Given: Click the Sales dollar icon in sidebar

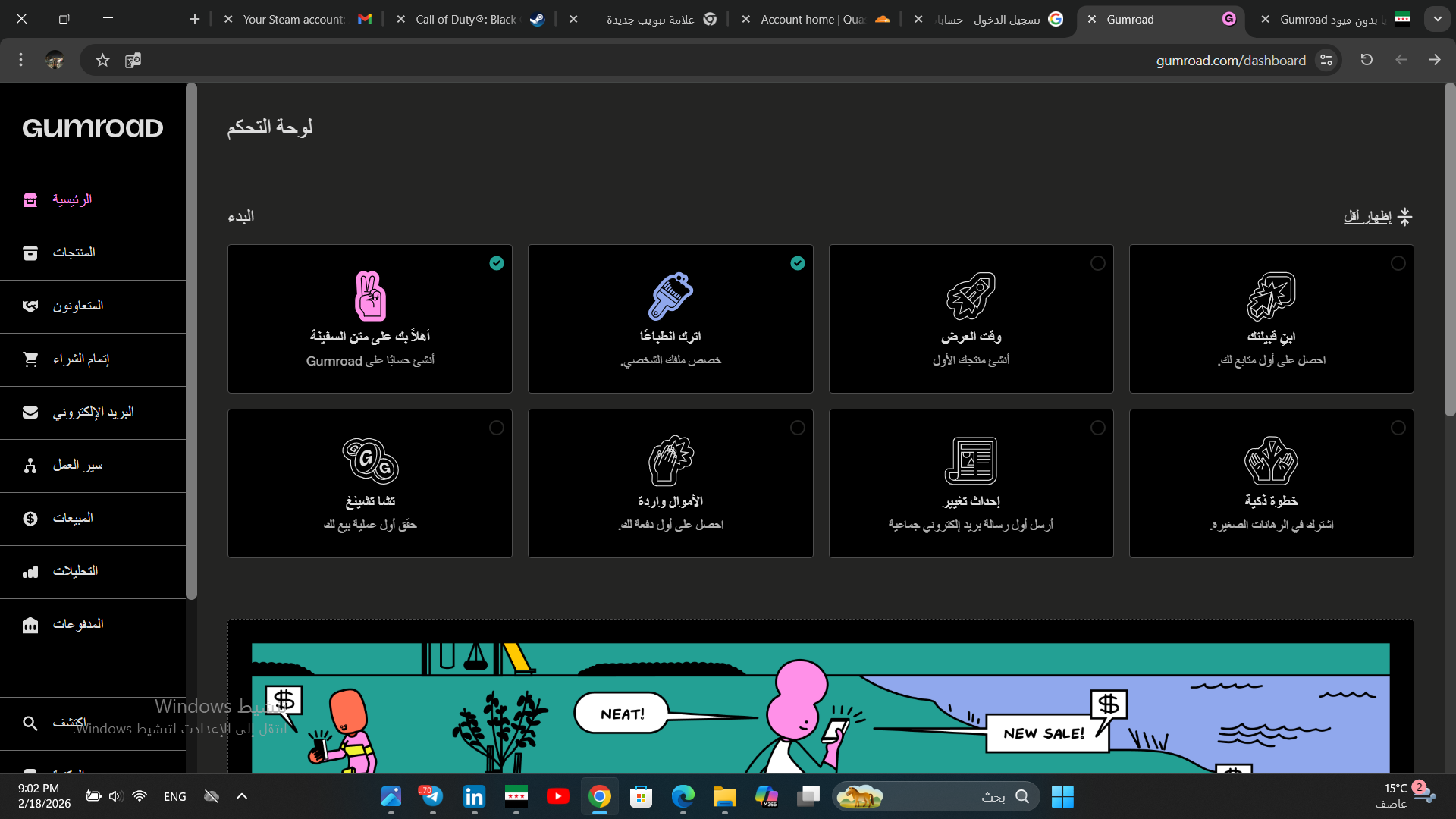Looking at the screenshot, I should click(x=30, y=519).
